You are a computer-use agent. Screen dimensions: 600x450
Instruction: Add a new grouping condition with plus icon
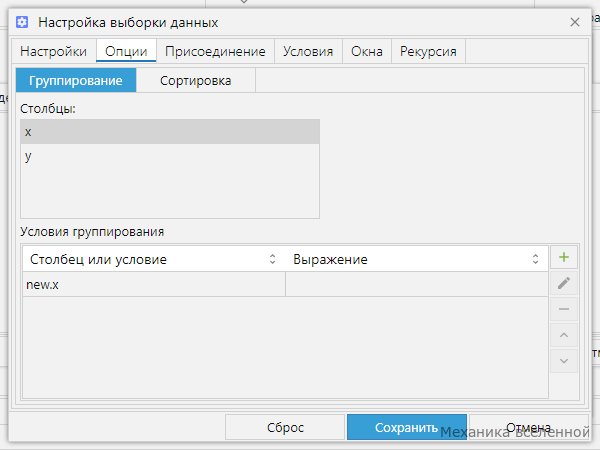(564, 257)
